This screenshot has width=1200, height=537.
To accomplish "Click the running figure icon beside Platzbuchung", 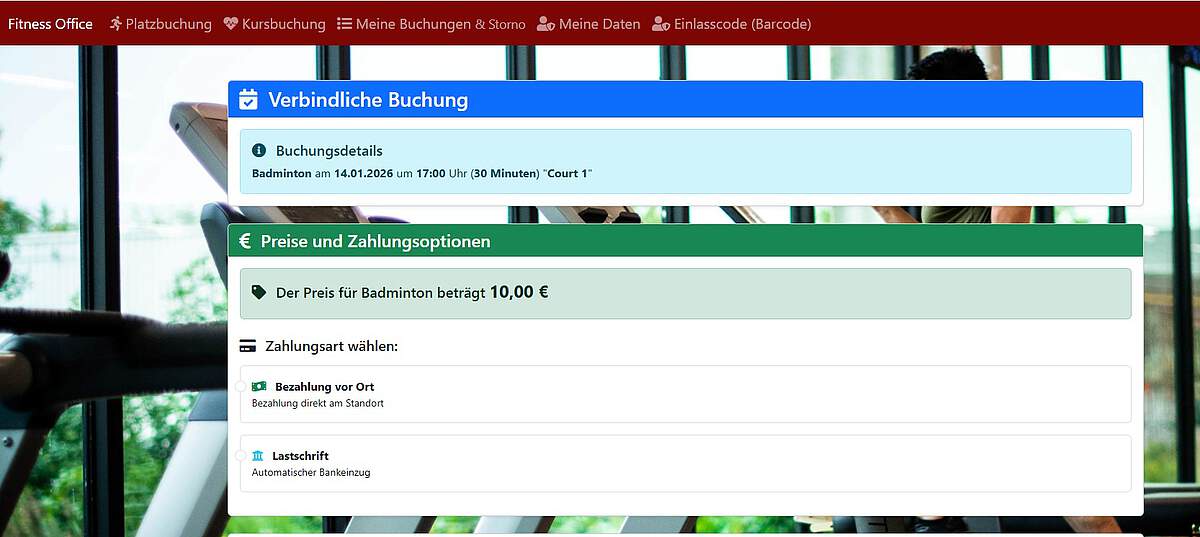I will (116, 24).
